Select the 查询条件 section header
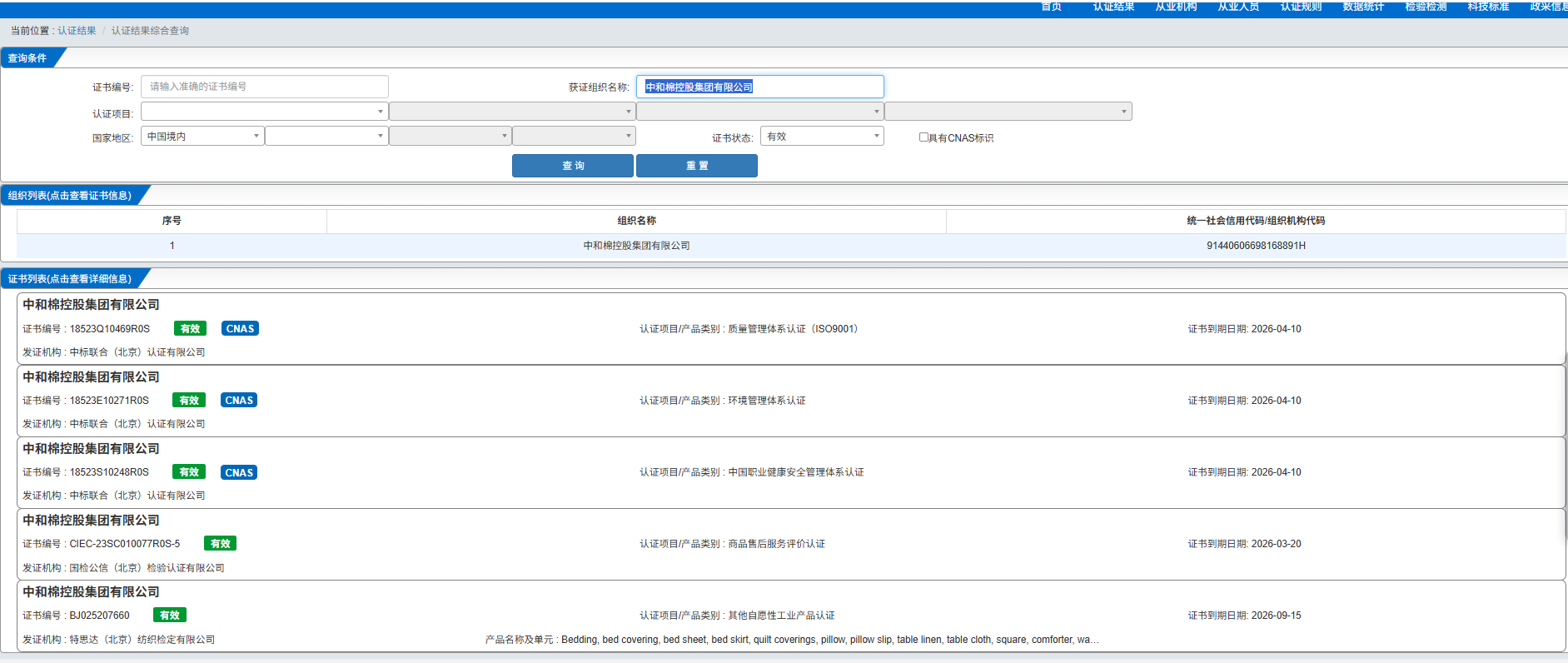 point(27,58)
